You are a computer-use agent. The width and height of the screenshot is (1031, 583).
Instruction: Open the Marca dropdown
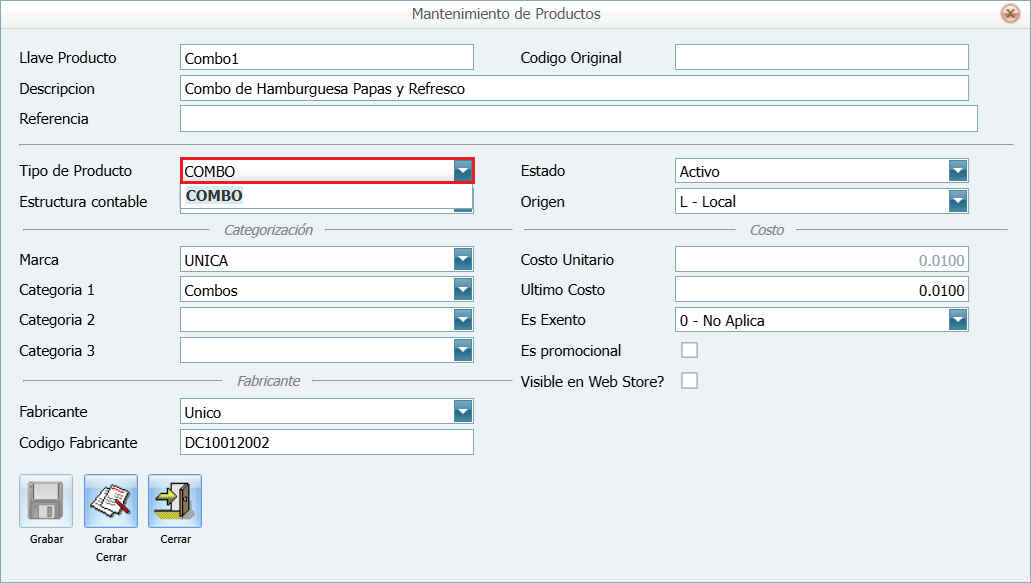pos(462,260)
